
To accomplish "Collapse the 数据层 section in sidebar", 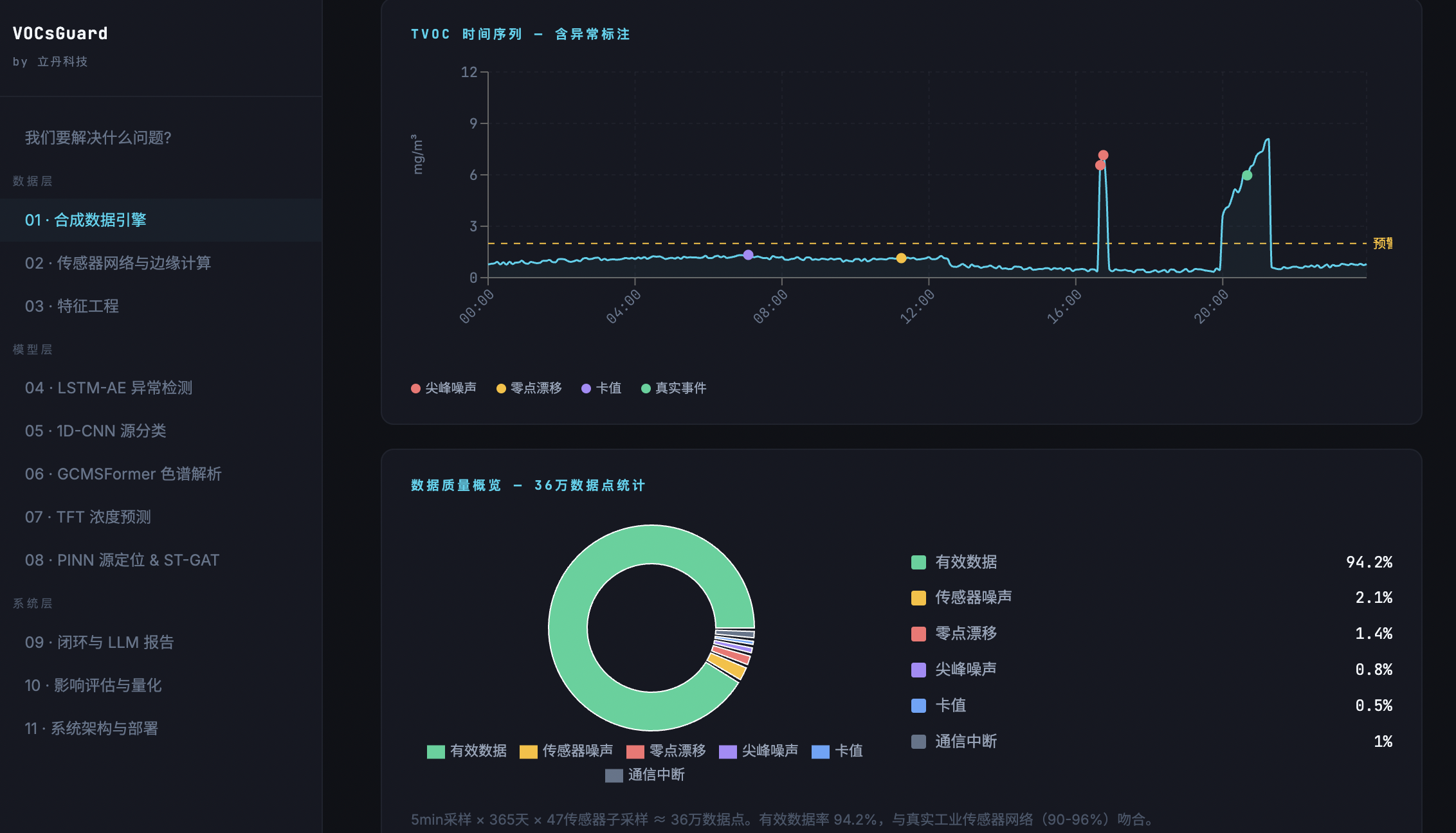I will click(x=32, y=181).
